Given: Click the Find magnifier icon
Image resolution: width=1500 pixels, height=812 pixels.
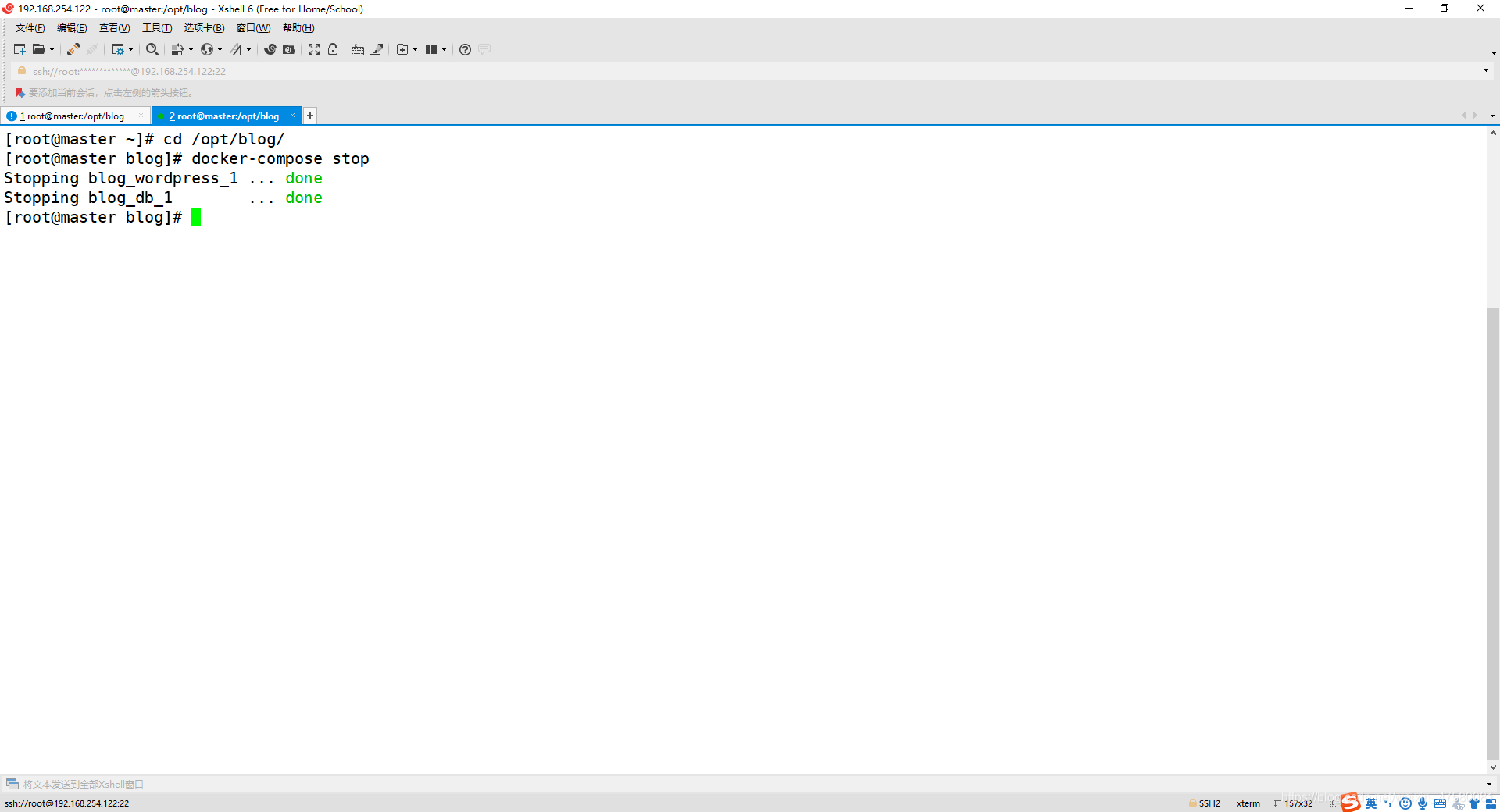Looking at the screenshot, I should tap(152, 49).
